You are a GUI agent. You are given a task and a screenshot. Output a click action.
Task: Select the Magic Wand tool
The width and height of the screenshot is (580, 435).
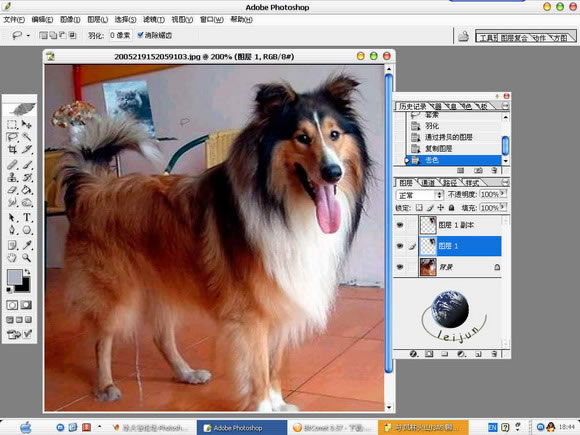point(26,137)
